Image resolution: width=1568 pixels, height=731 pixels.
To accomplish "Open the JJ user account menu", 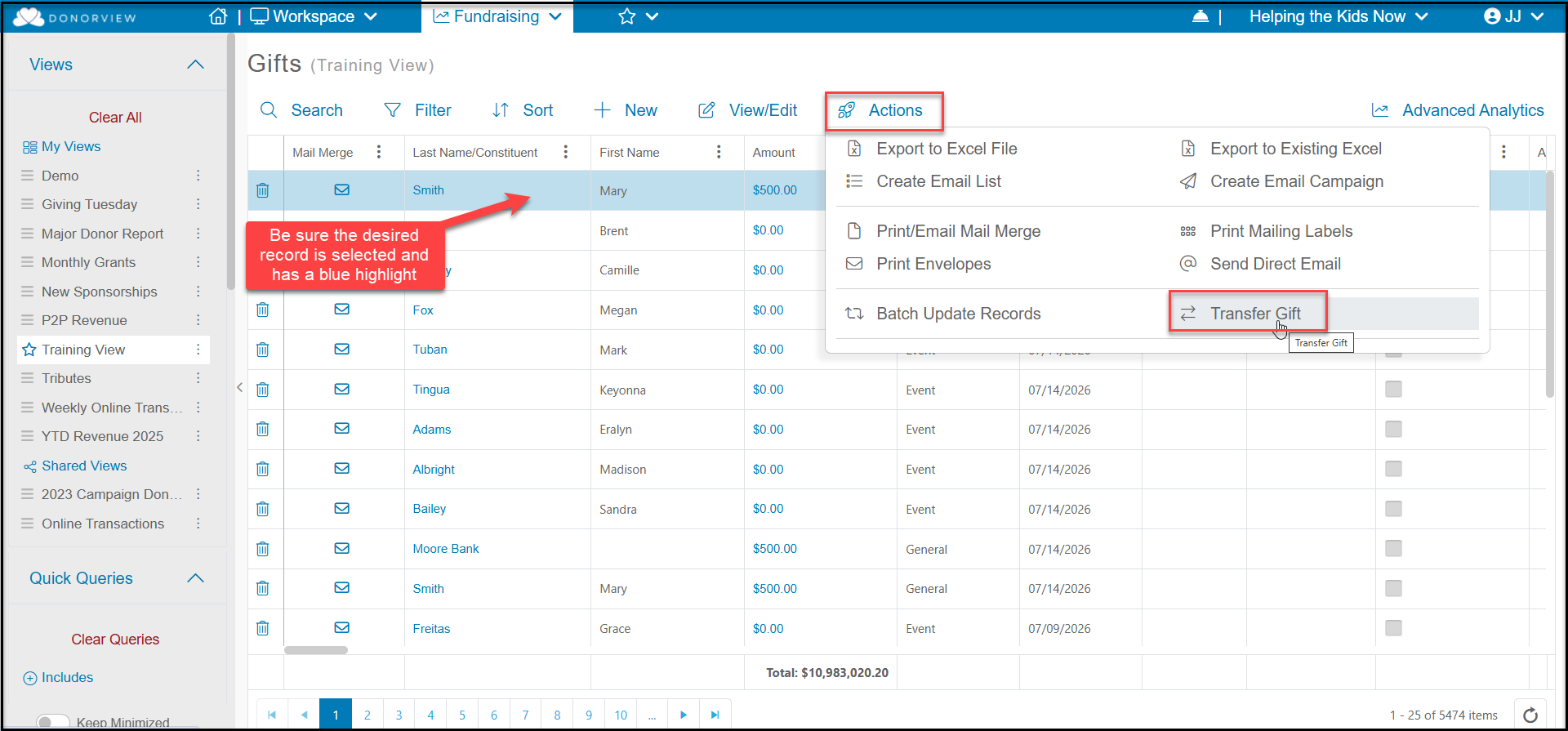I will (1513, 16).
